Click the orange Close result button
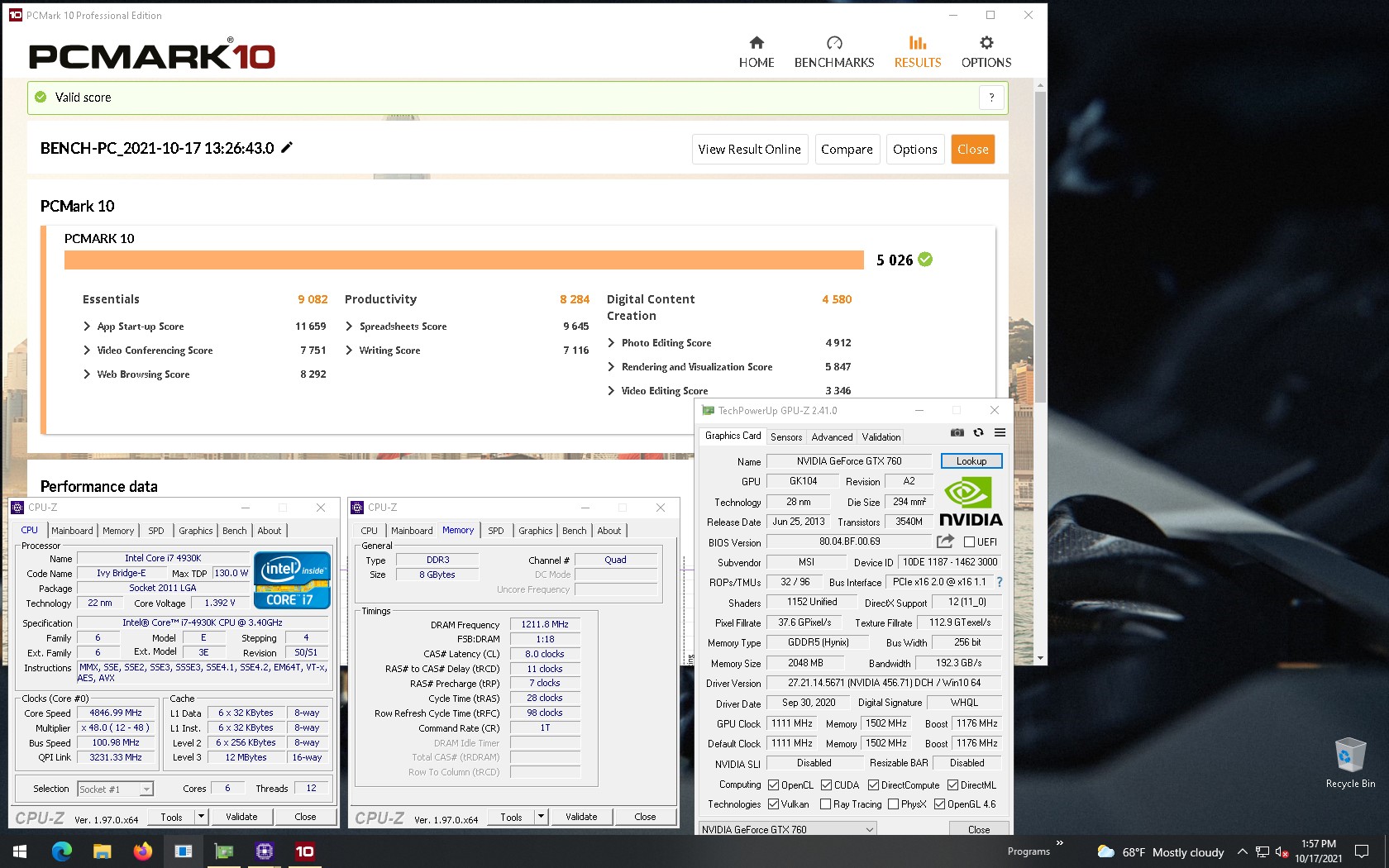This screenshot has height=868, width=1389. [x=973, y=150]
